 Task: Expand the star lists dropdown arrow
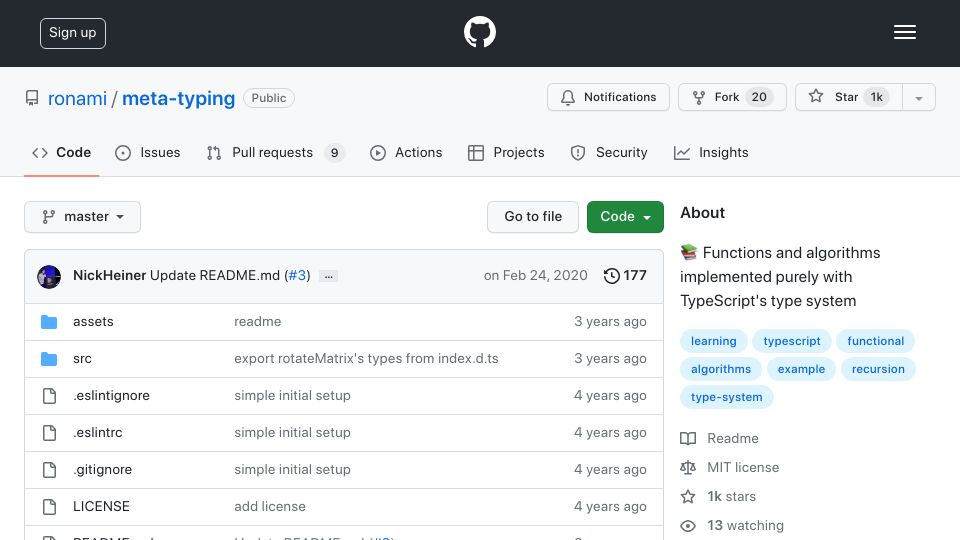[x=918, y=98]
